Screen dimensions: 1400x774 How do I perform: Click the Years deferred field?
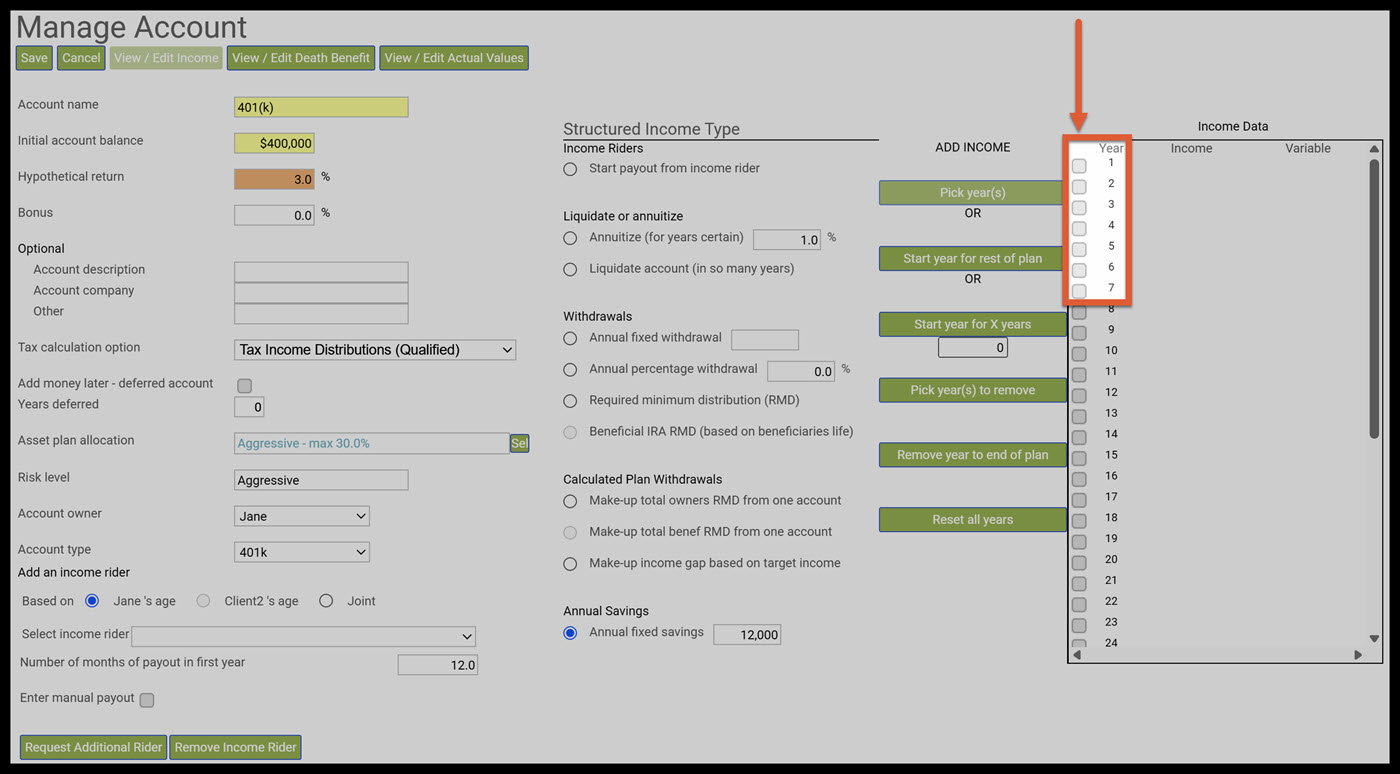[x=249, y=407]
